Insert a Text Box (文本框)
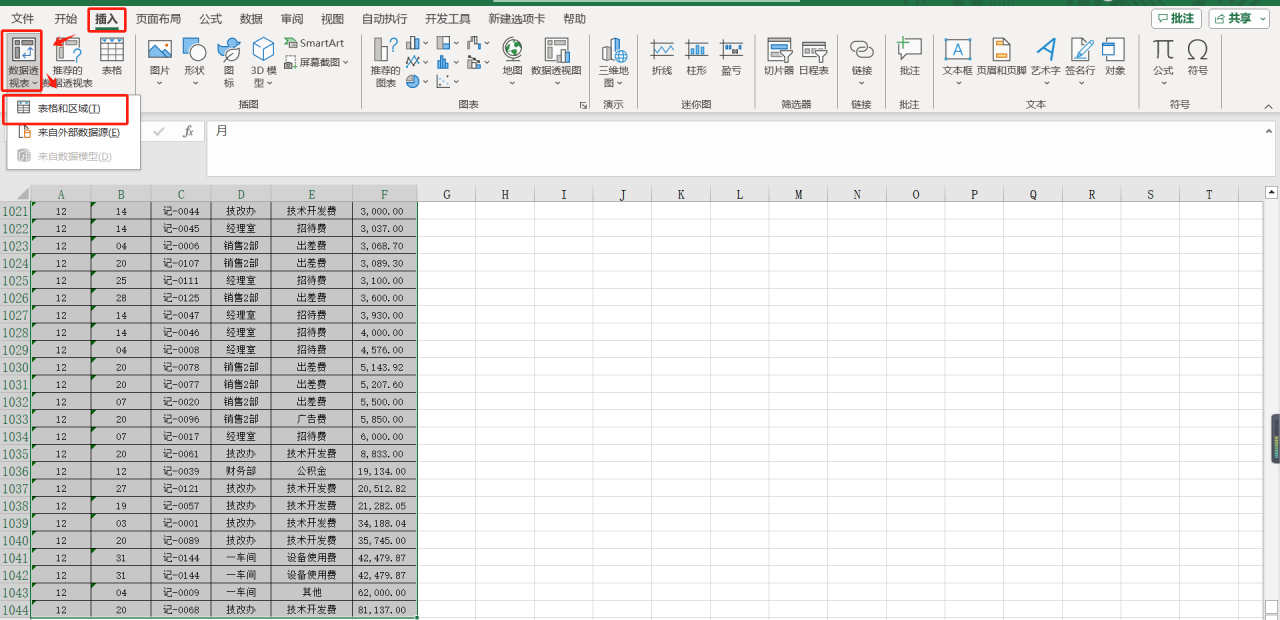Image resolution: width=1280 pixels, height=620 pixels. [x=957, y=63]
